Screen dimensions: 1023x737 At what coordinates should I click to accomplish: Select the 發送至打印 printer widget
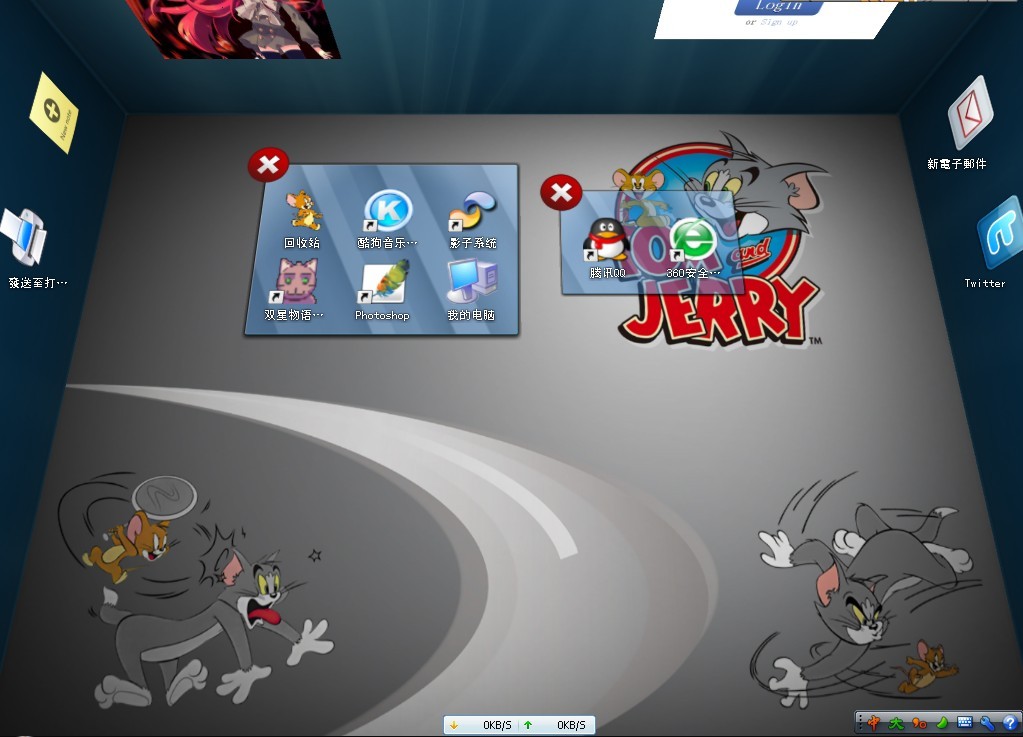24,237
